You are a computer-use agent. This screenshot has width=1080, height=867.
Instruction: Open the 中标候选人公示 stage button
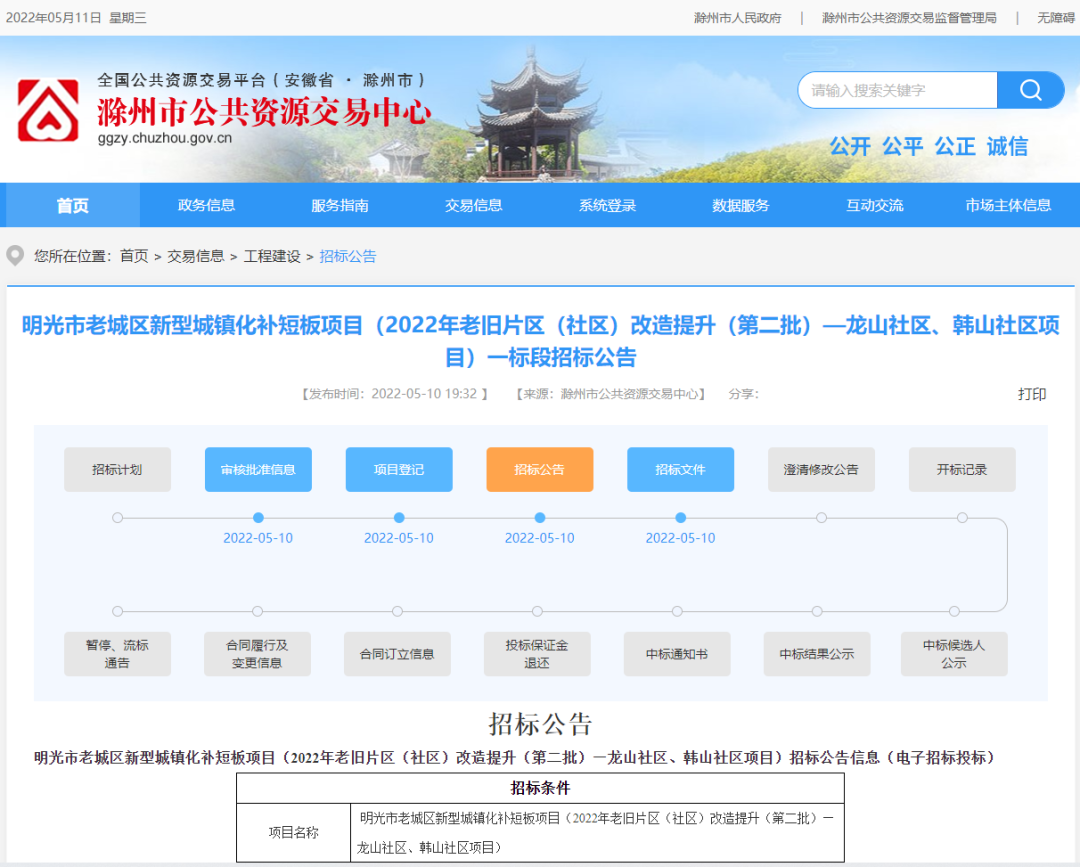pyautogui.click(x=954, y=653)
